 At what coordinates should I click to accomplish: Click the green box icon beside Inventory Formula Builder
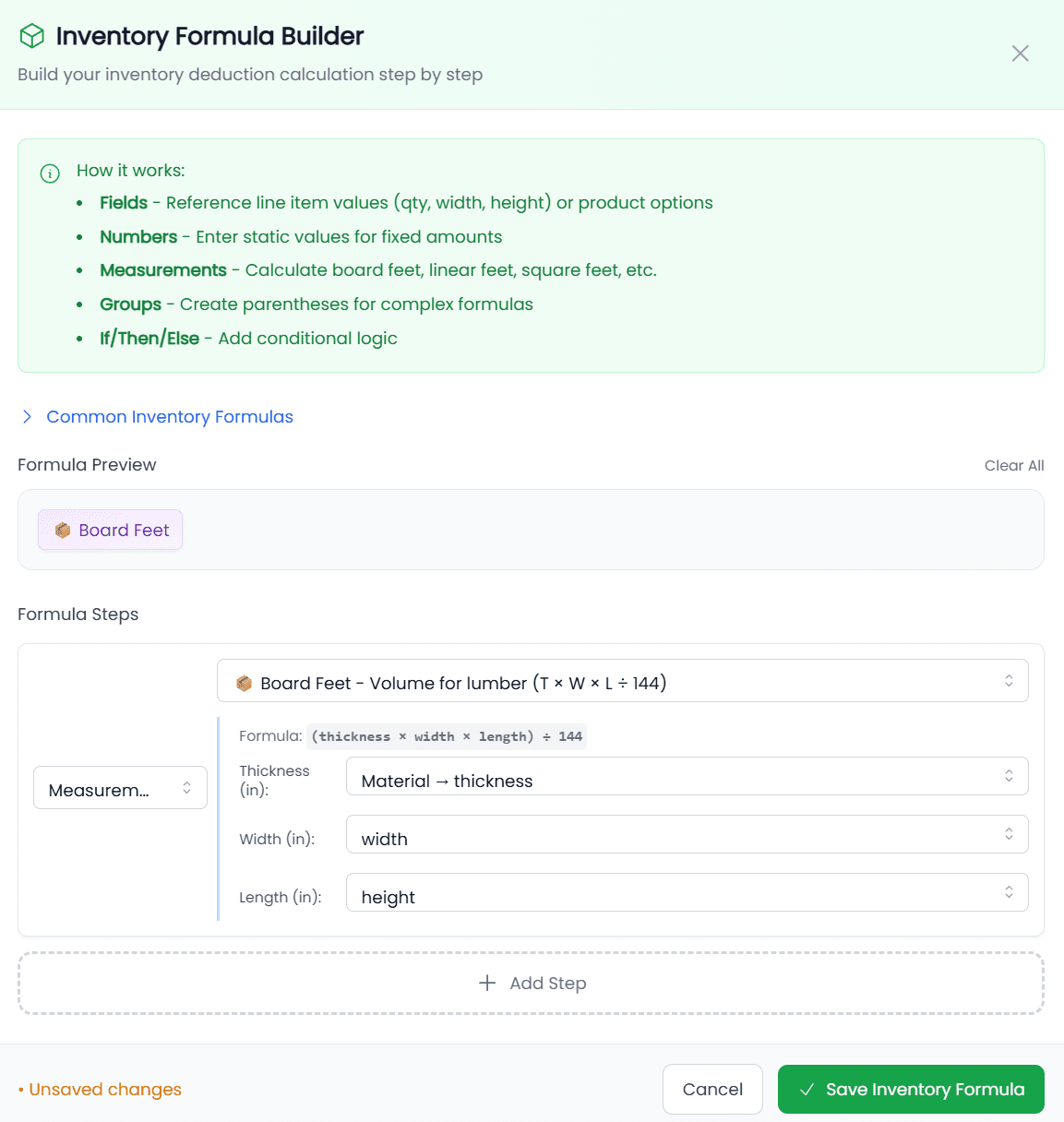pos(30,35)
